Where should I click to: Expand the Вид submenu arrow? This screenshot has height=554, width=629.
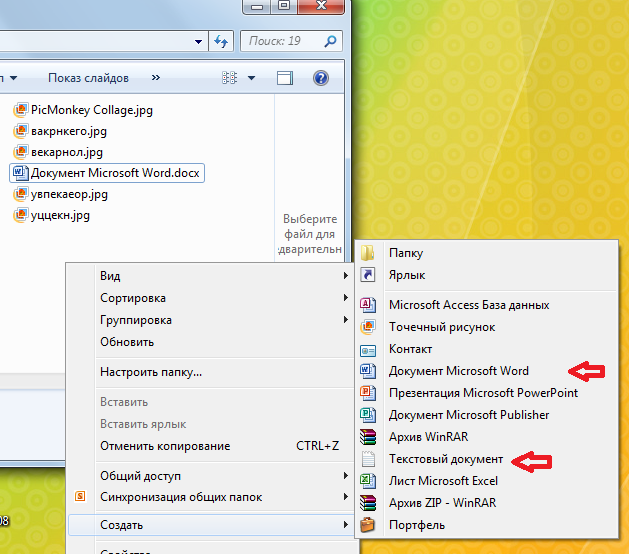coord(345,276)
